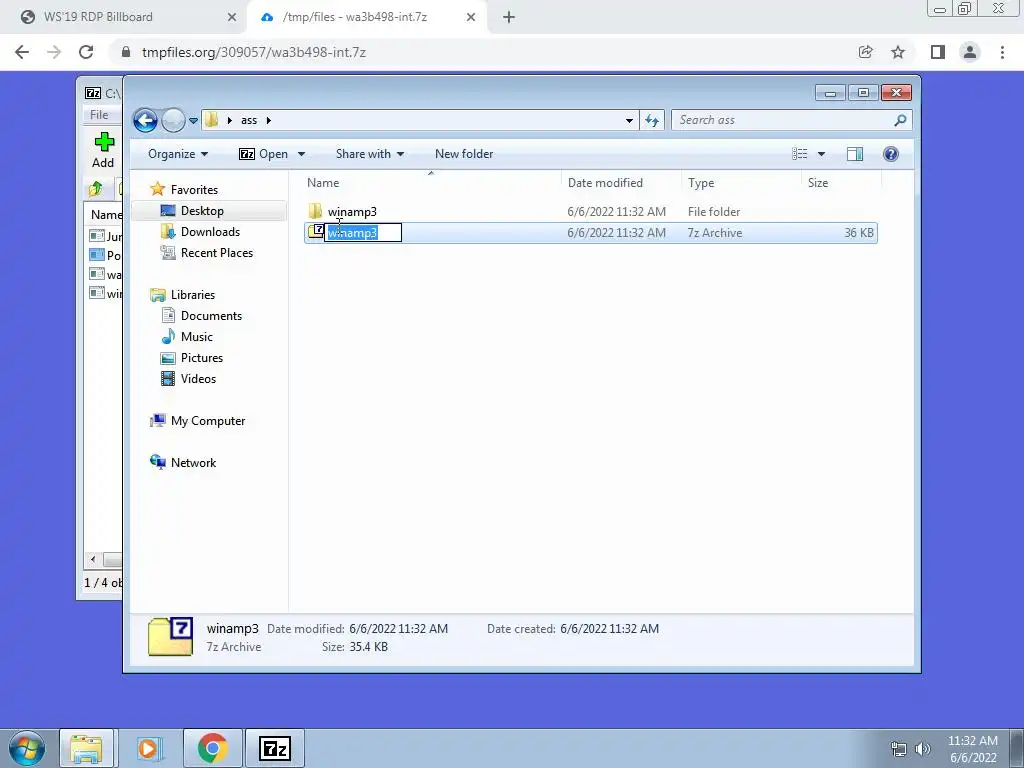Sort by Size column header
This screenshot has height=768, width=1024.
pyautogui.click(x=818, y=184)
